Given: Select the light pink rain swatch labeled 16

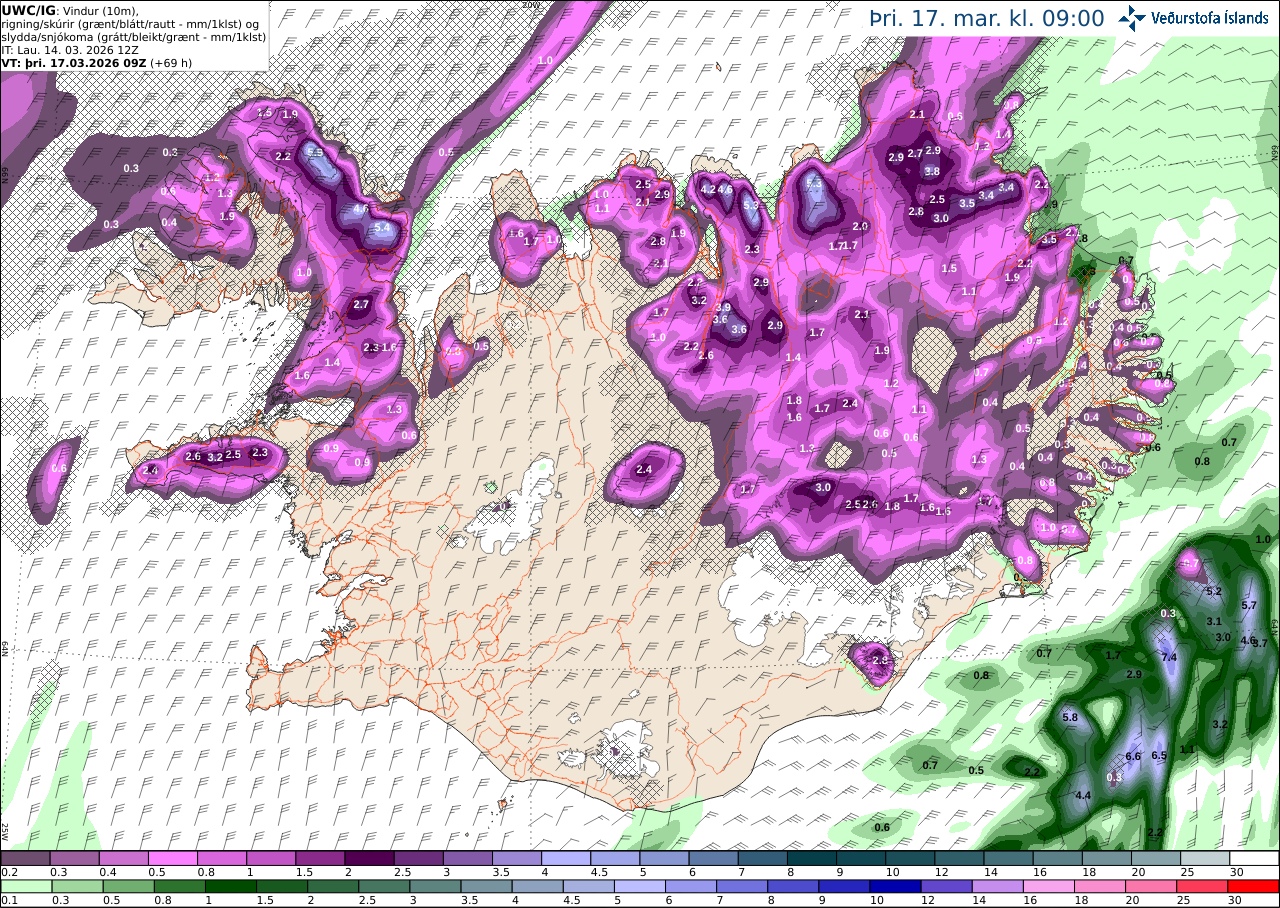Looking at the screenshot, I should (1049, 886).
